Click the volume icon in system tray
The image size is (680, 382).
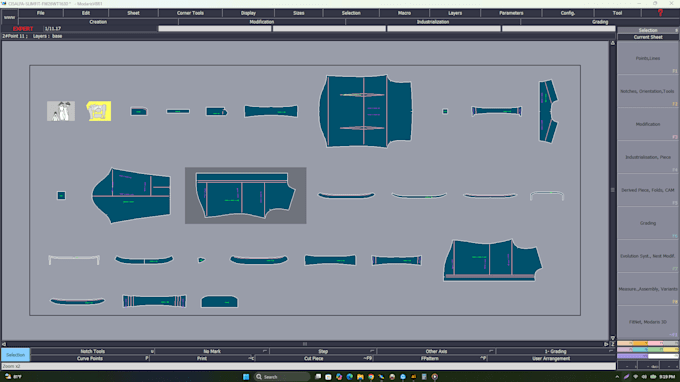[644, 377]
